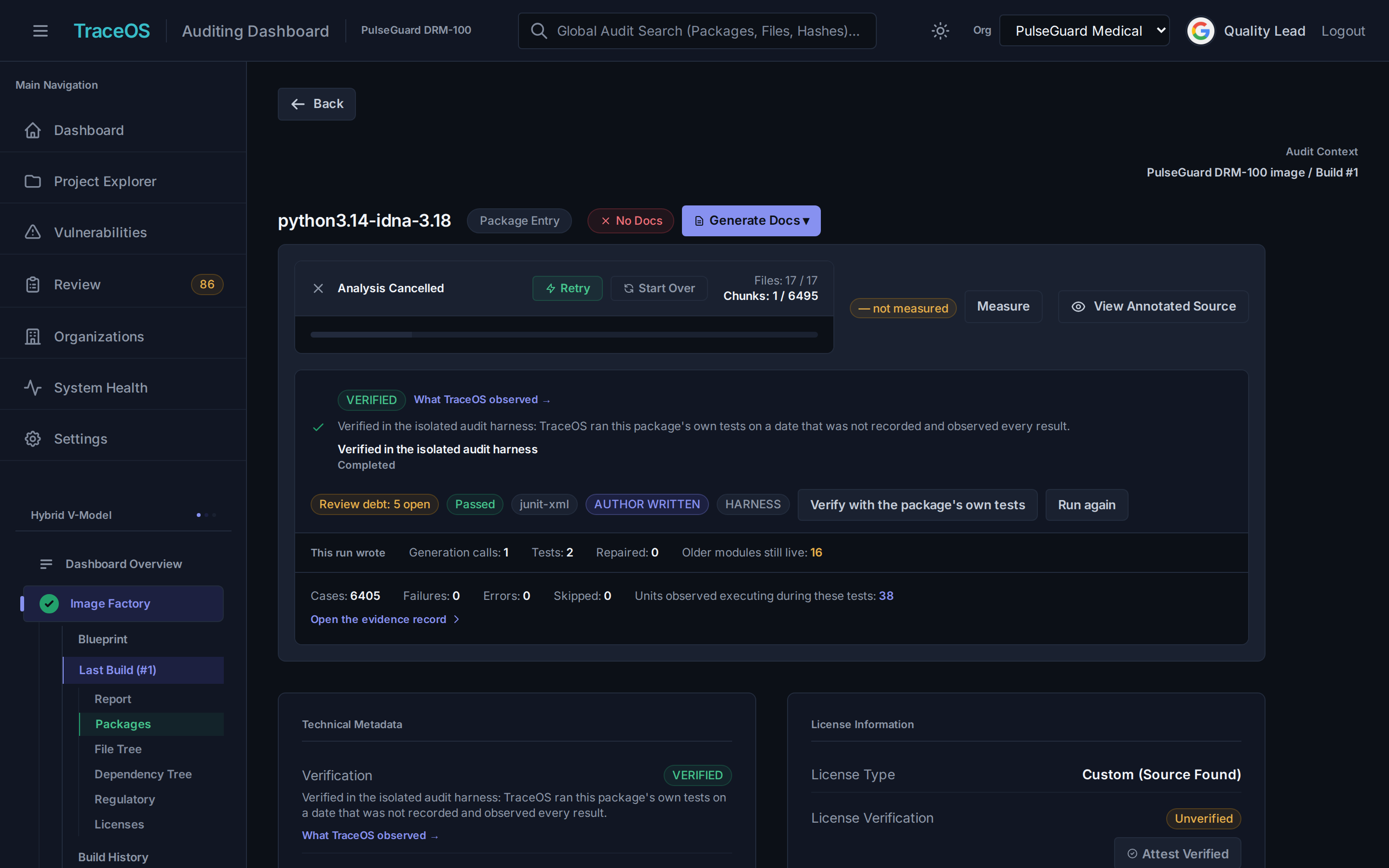This screenshot has height=868, width=1389.
Task: Click Start Over button
Action: tap(659, 288)
